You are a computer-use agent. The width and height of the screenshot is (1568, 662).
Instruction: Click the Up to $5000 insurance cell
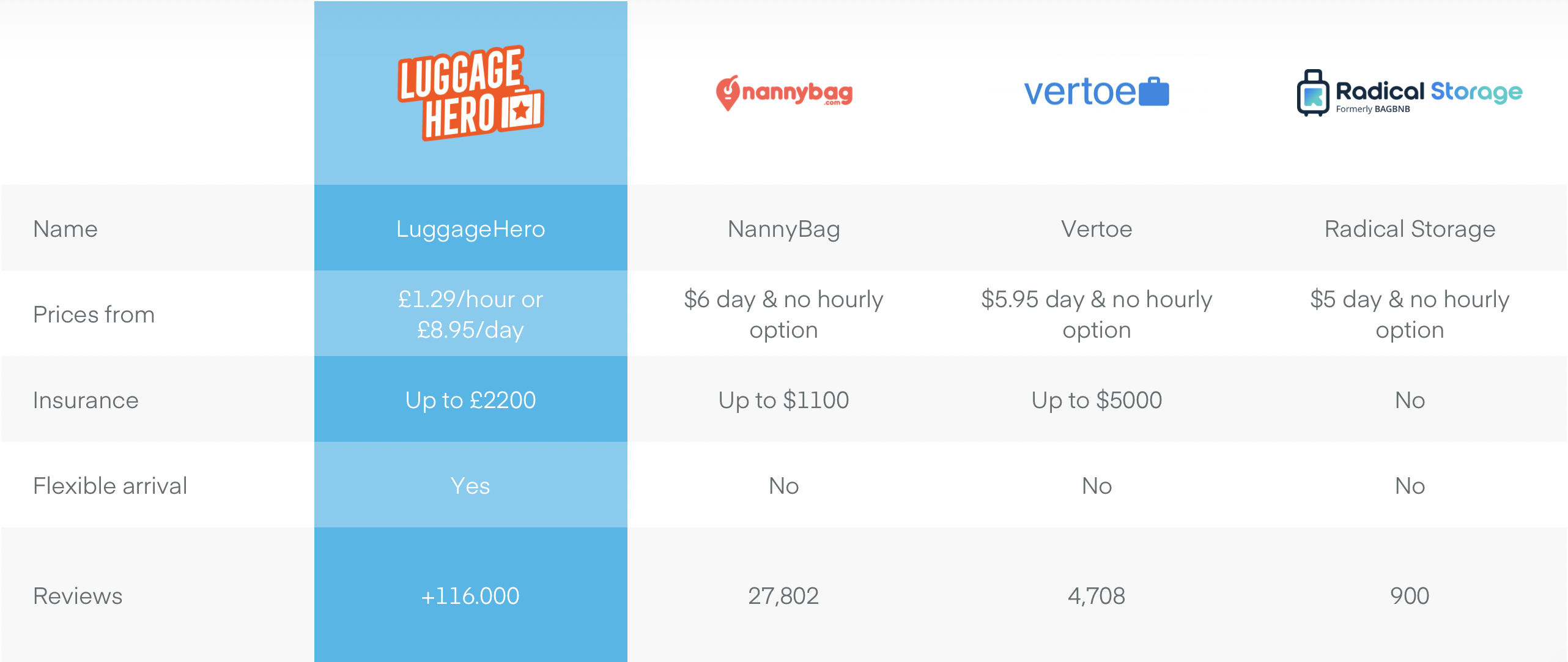[x=1097, y=399]
